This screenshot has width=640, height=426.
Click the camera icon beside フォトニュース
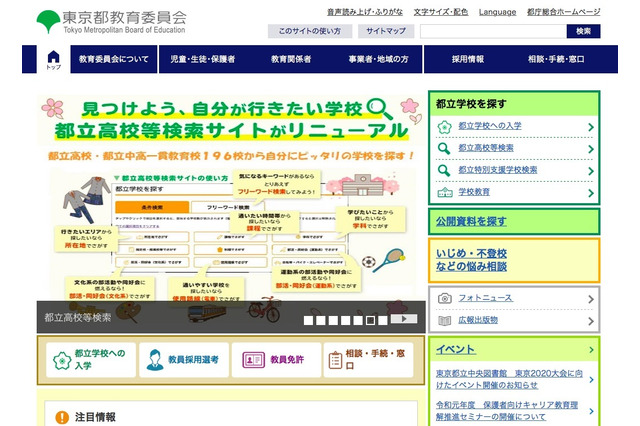tap(444, 298)
